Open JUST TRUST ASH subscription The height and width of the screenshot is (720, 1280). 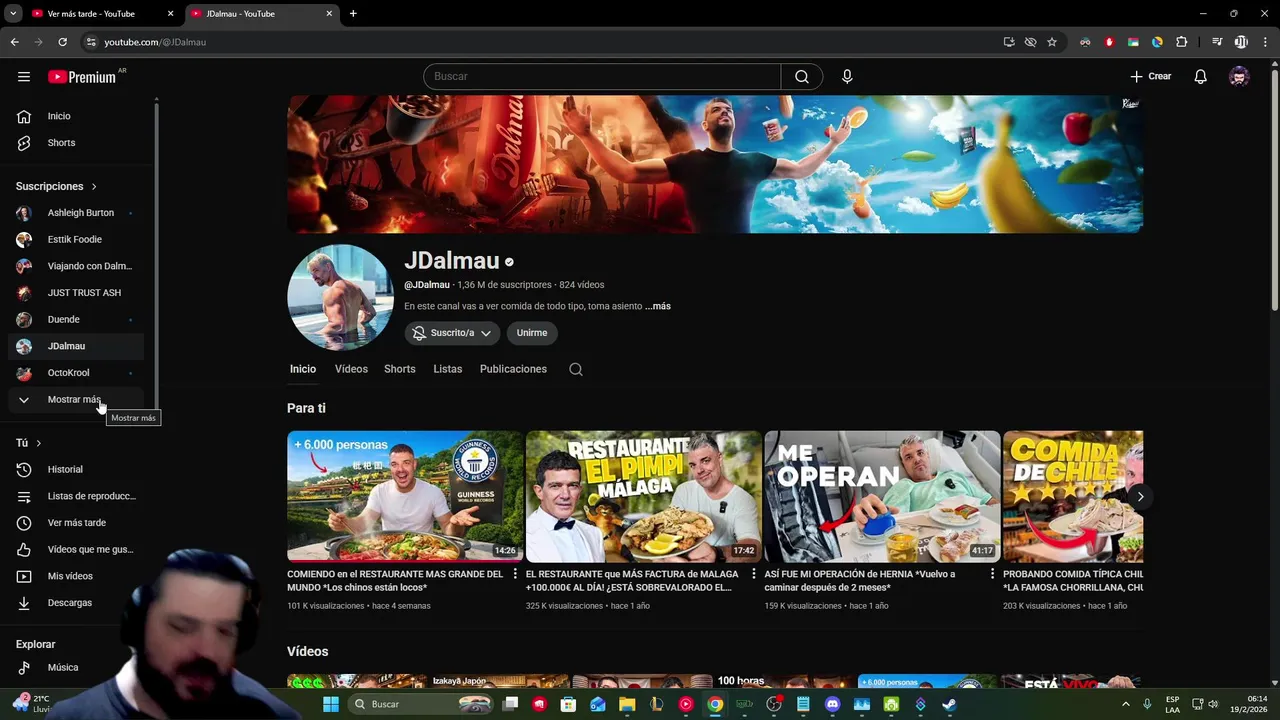[x=76, y=293]
